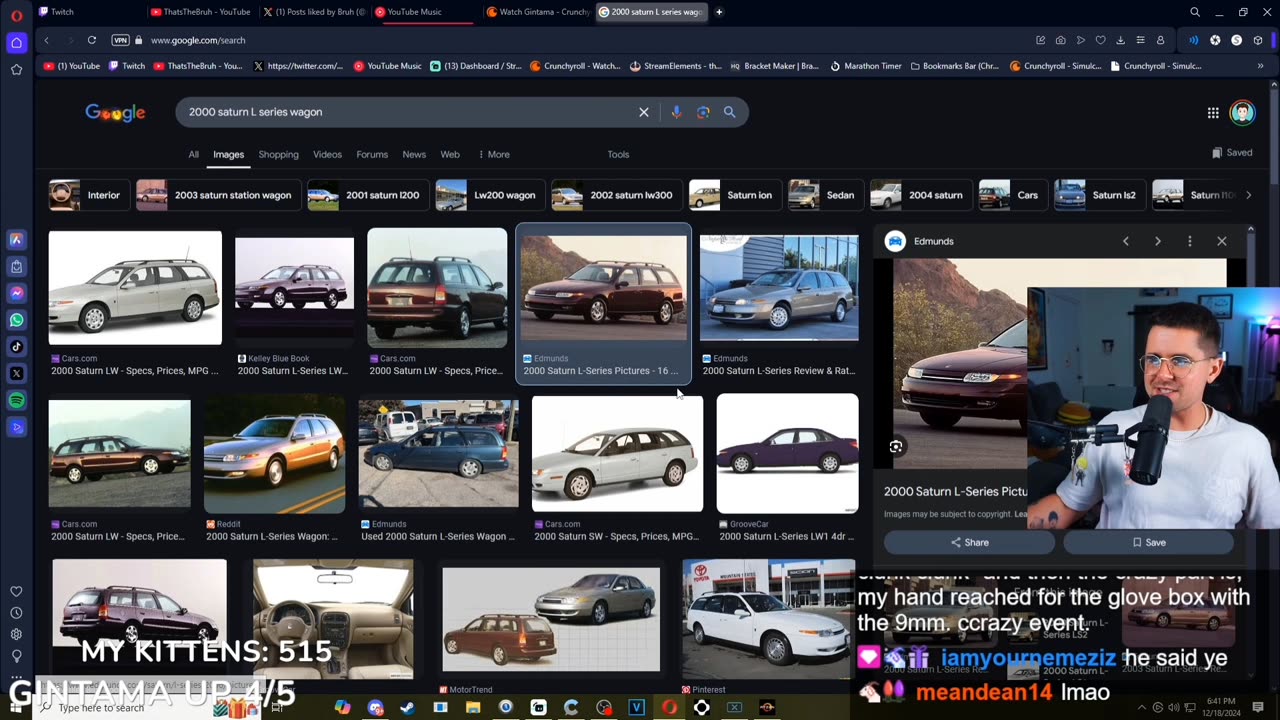Viewport: 1280px width, 720px height.
Task: Open Spotify in the sidebar
Action: 16,400
